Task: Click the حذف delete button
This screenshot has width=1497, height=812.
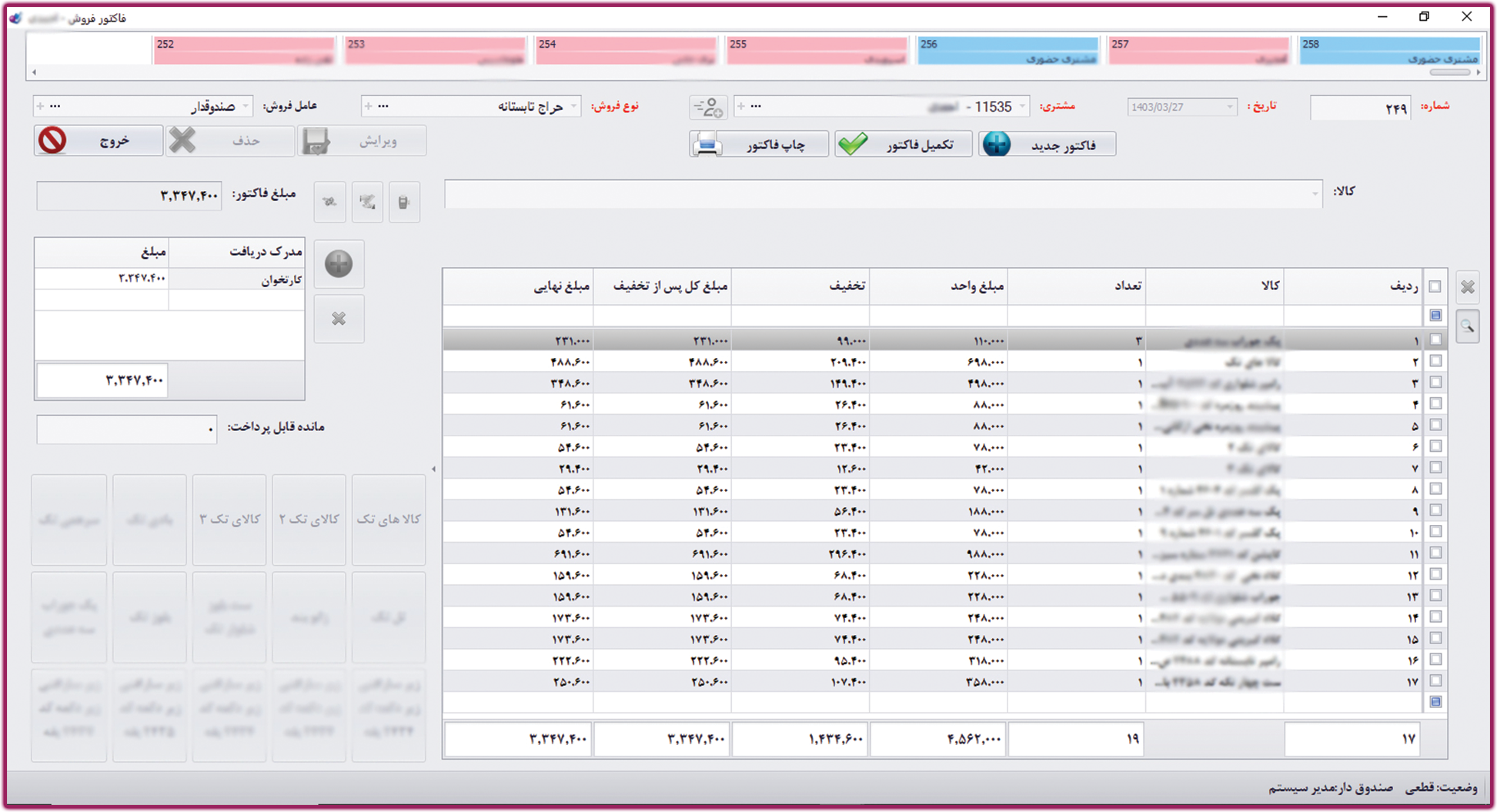Action: tap(229, 141)
